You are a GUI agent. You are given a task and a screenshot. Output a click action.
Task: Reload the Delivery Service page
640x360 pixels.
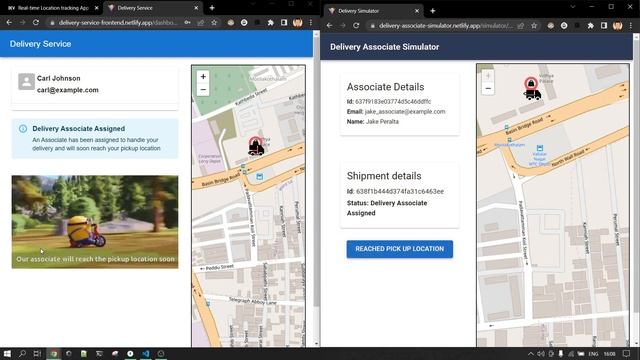pyautogui.click(x=36, y=22)
